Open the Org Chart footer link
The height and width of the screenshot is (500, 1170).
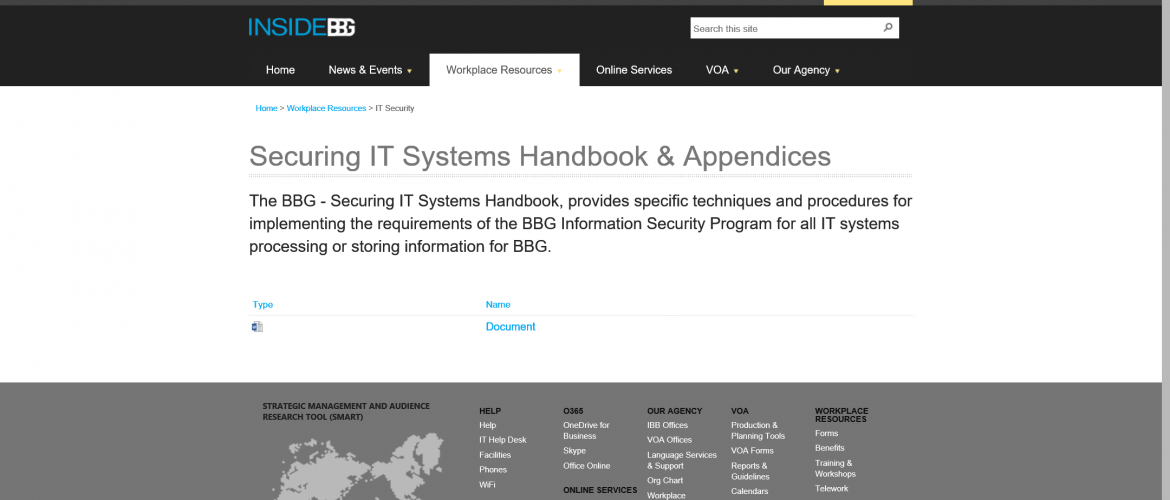pos(665,481)
